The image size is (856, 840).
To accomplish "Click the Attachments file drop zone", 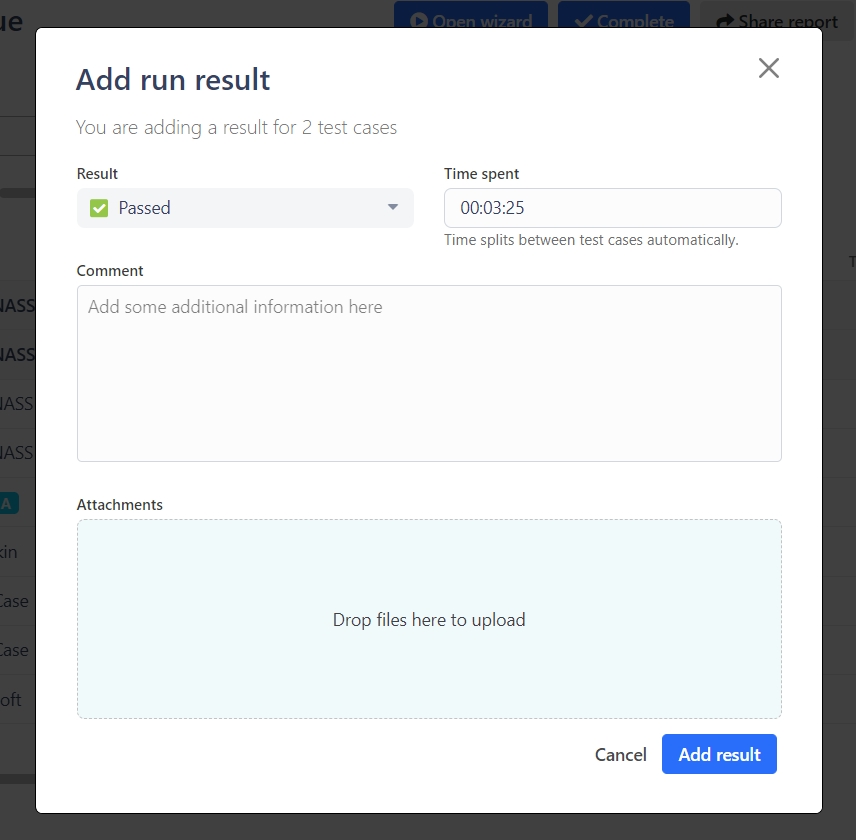I will [x=429, y=619].
